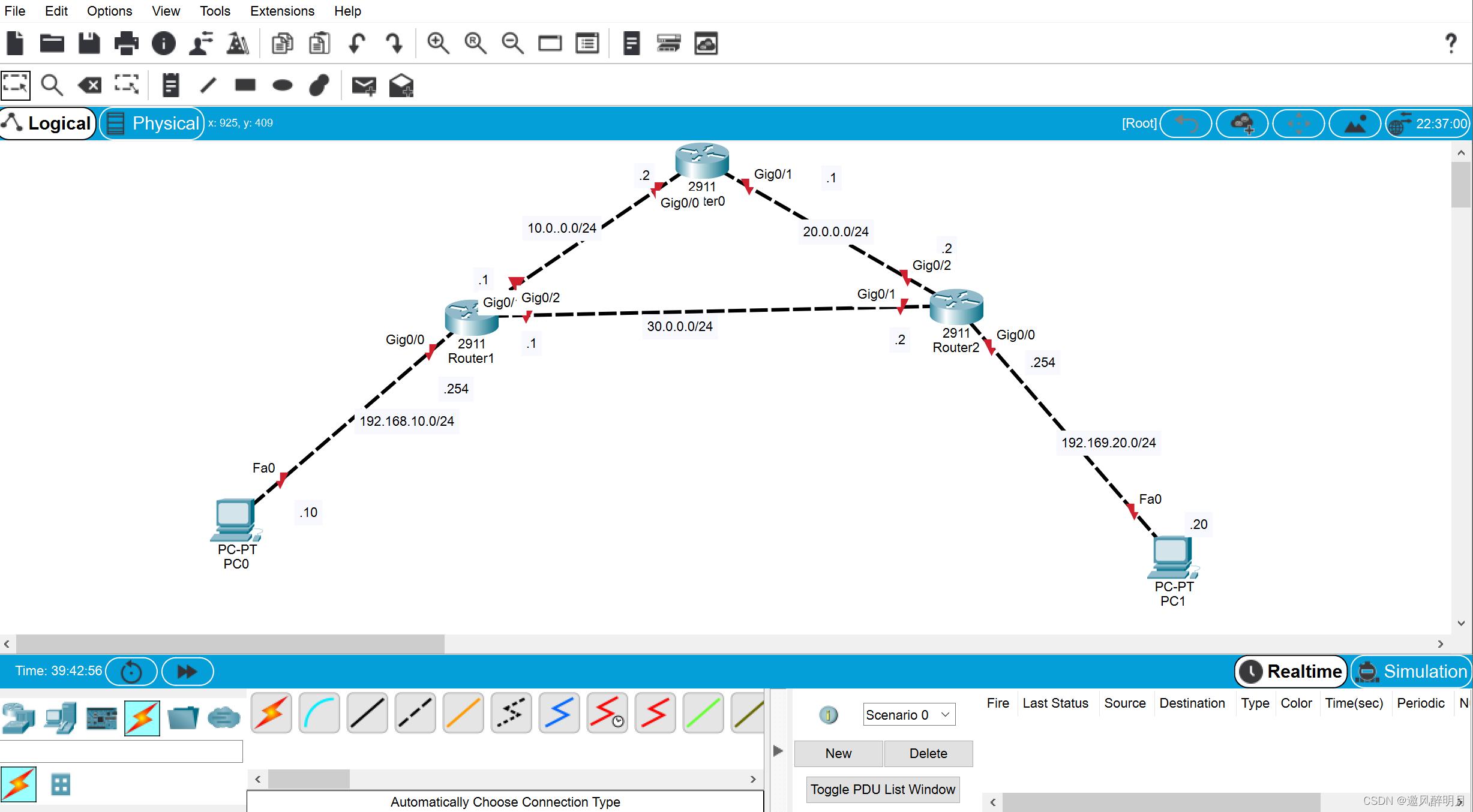Click the Add Simple PDU envelope icon
1473x812 pixels.
(363, 86)
